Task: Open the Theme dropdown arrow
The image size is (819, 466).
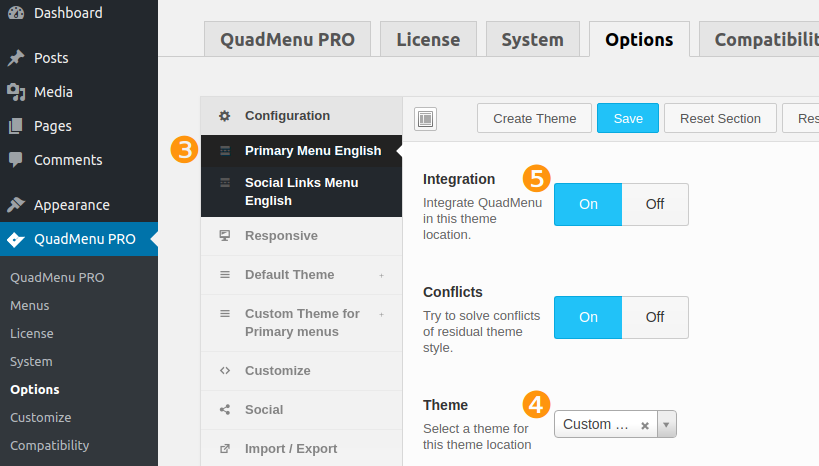Action: (666, 424)
